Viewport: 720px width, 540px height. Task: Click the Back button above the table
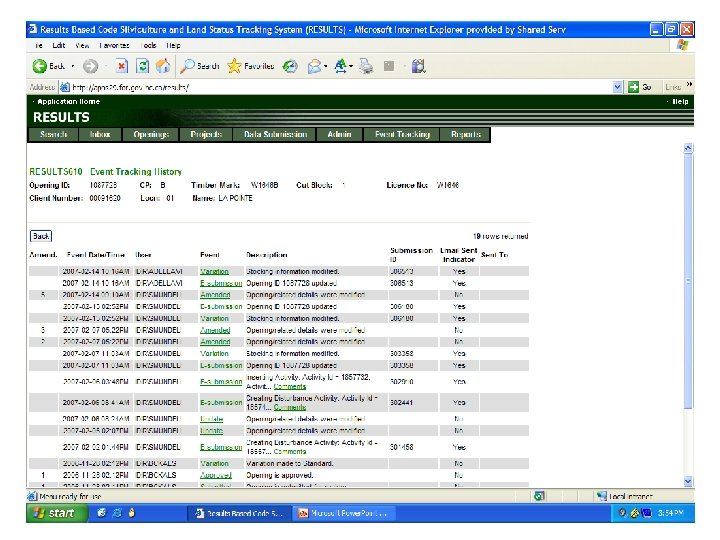click(40, 237)
